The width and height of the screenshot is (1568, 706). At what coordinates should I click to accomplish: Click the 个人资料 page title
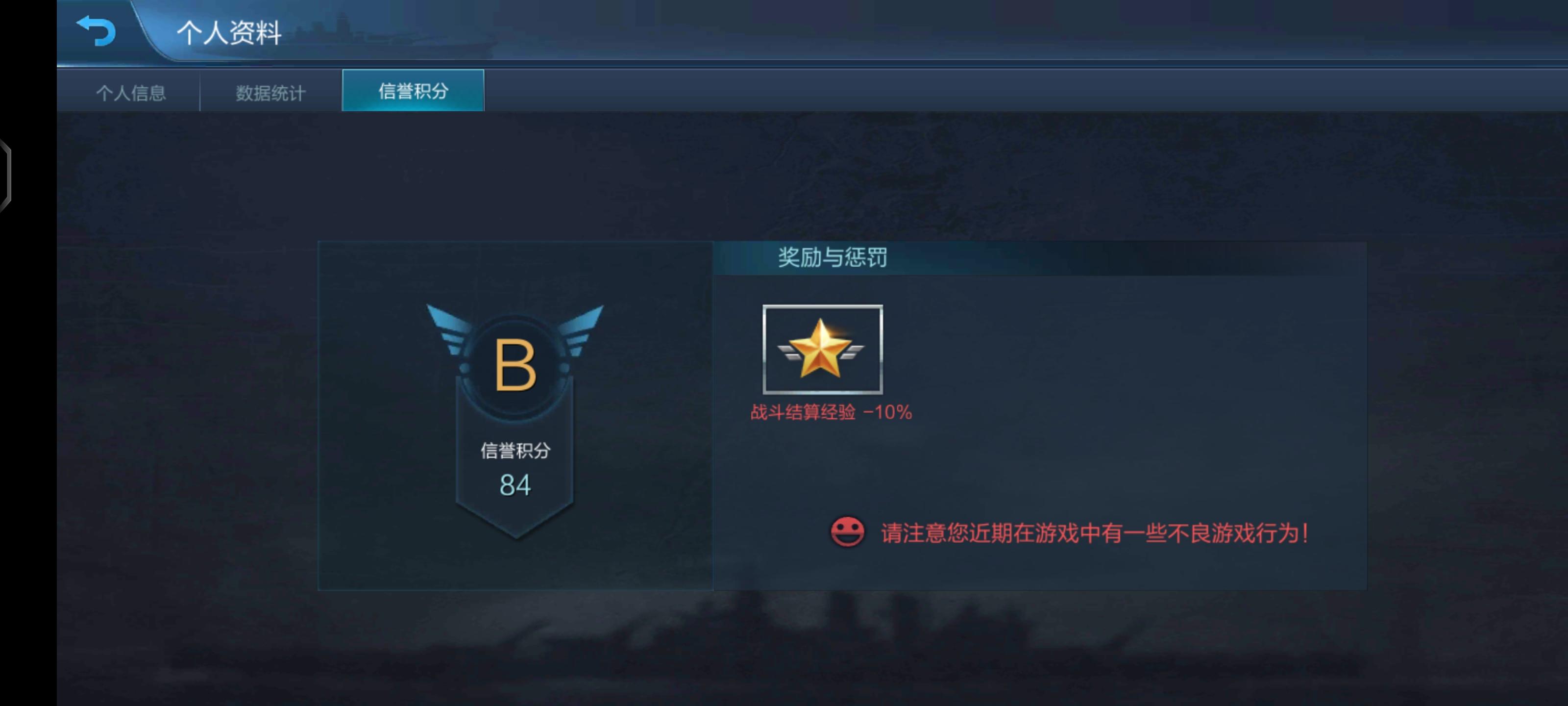point(229,32)
